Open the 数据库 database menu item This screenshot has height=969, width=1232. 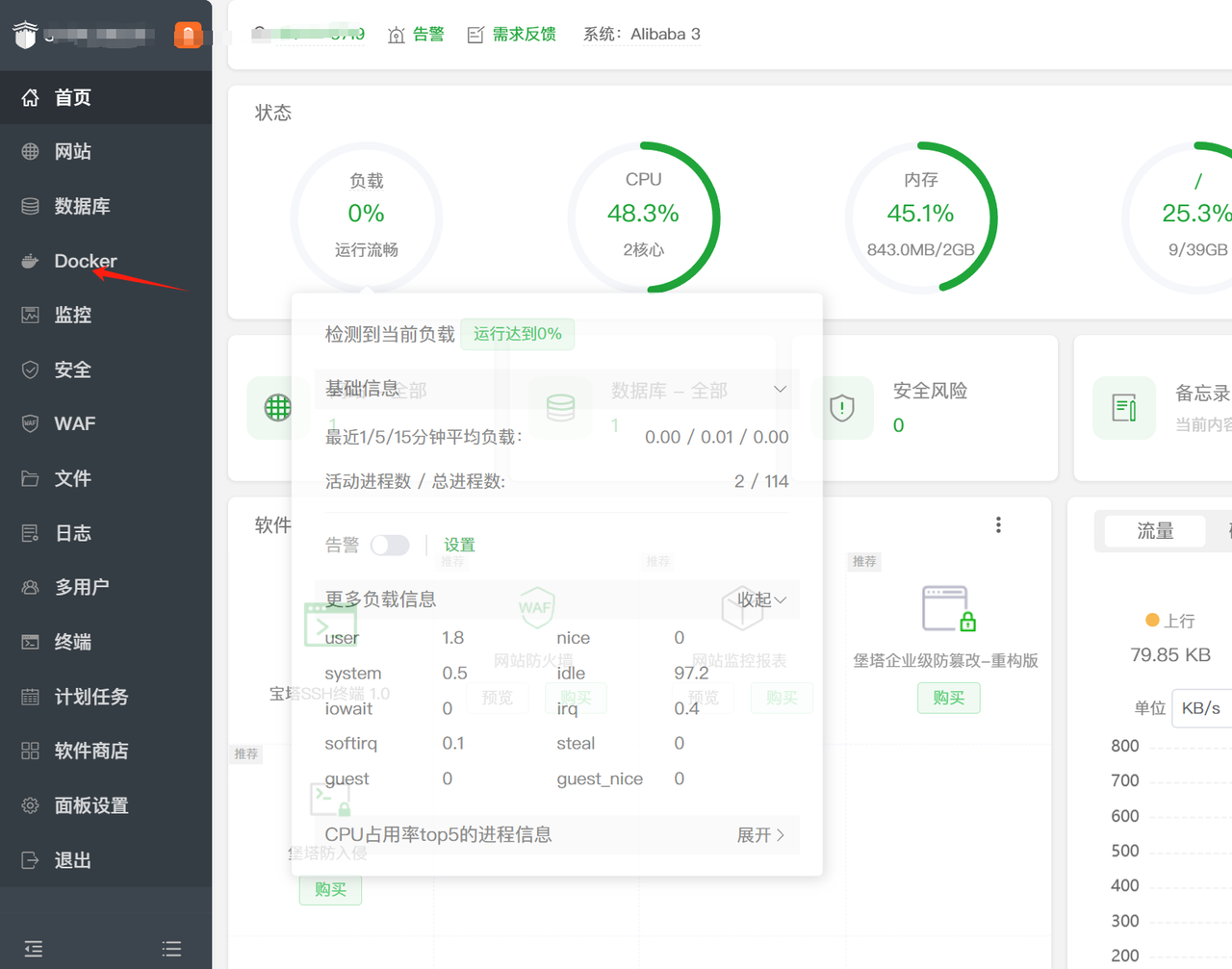[x=106, y=206]
